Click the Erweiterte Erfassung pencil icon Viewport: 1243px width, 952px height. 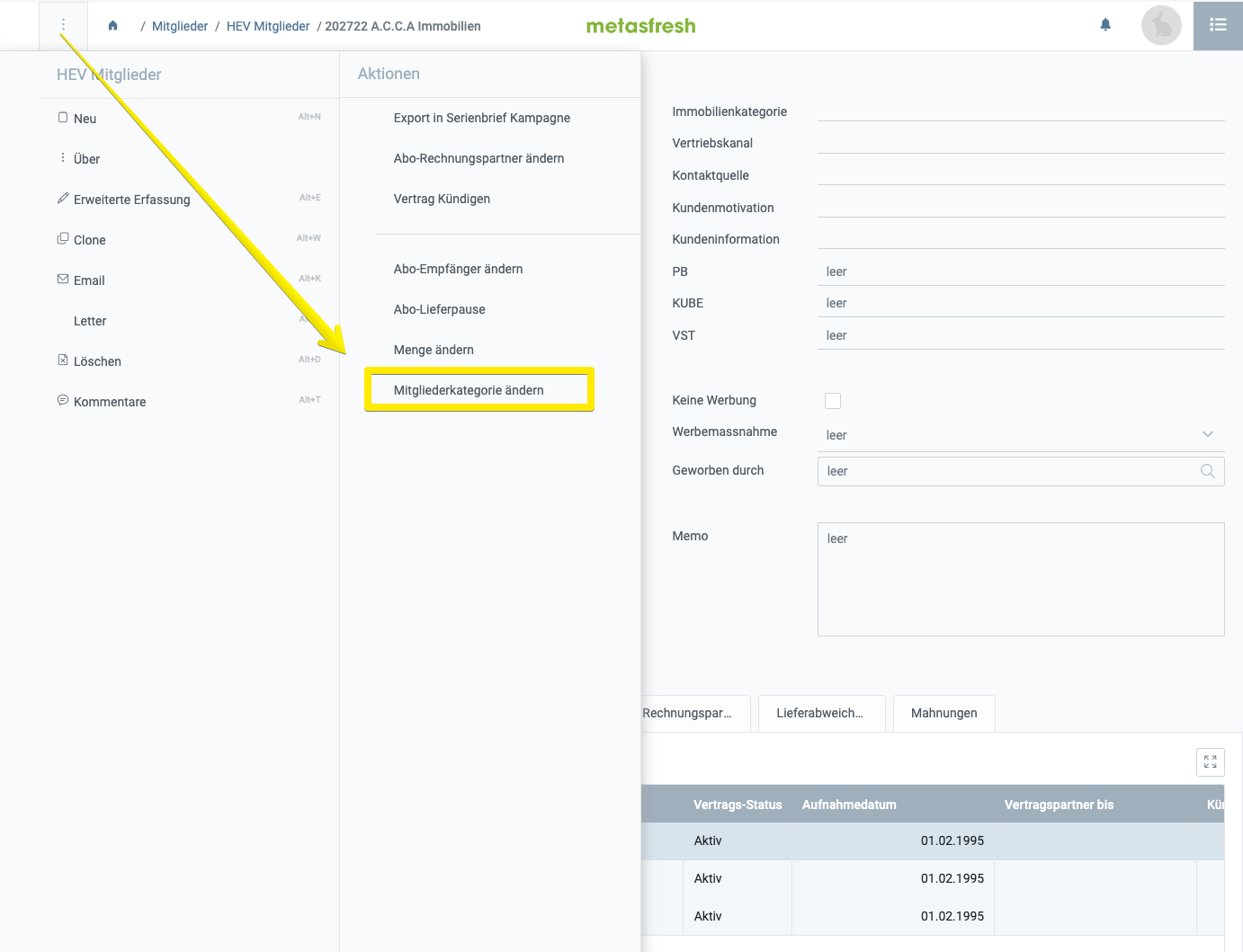pyautogui.click(x=63, y=199)
